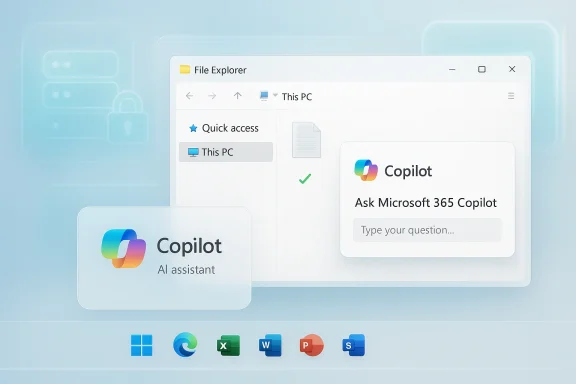This screenshot has height=384, width=576.
Task: Launch PowerPoint from the taskbar
Action: 312,345
